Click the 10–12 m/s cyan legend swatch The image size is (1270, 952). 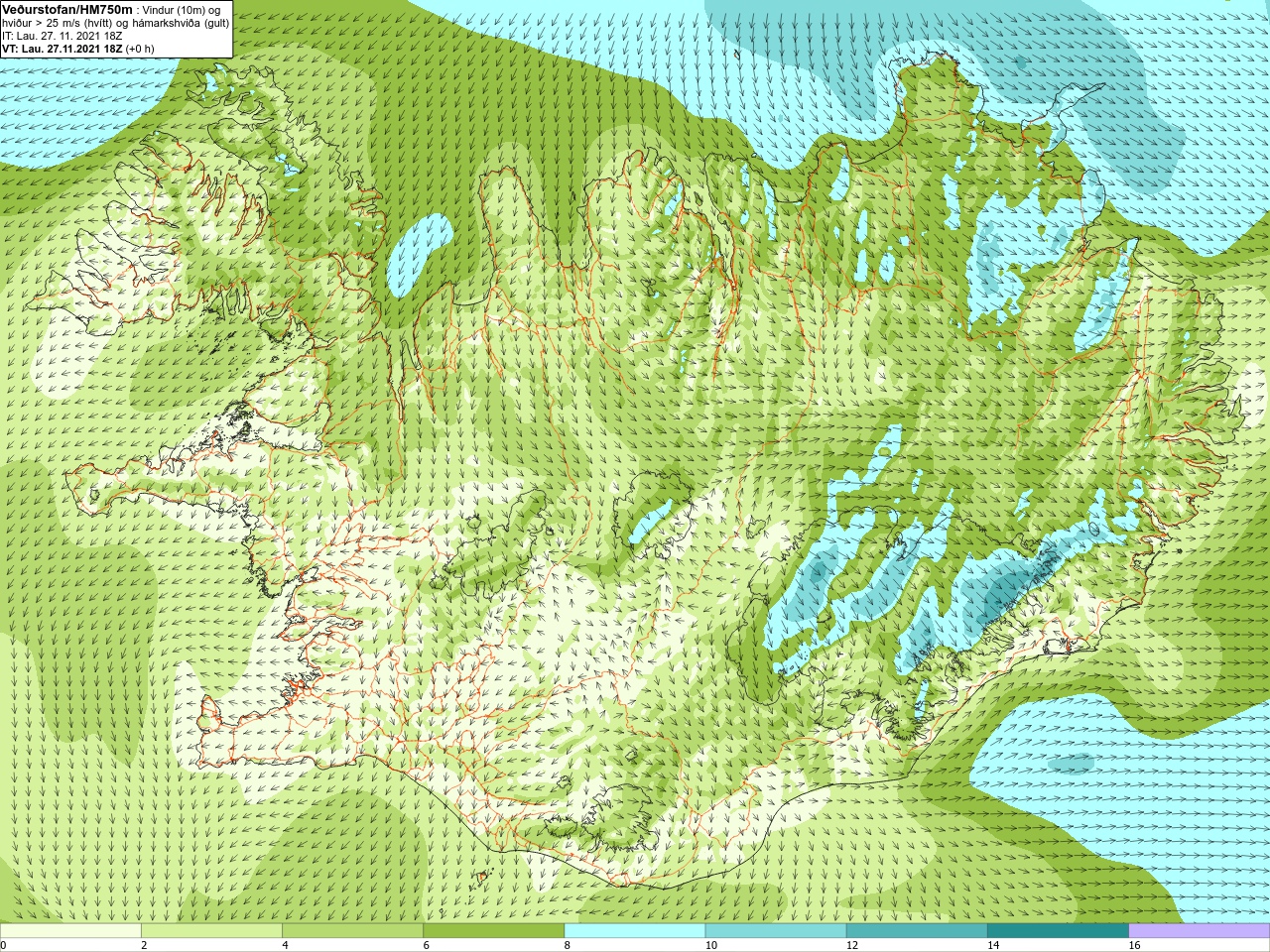776,931
